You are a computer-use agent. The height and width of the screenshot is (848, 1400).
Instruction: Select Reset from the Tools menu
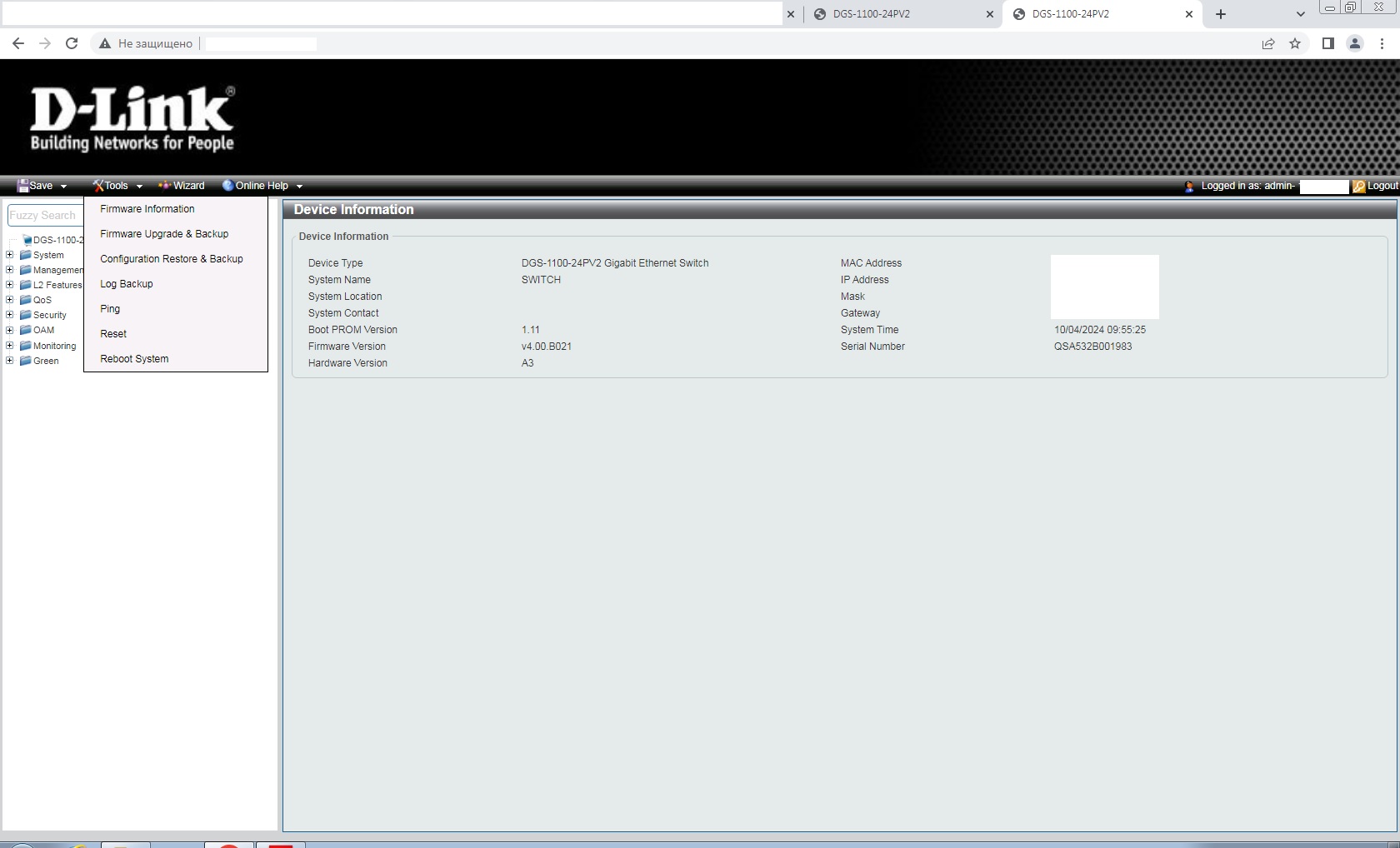(176, 334)
